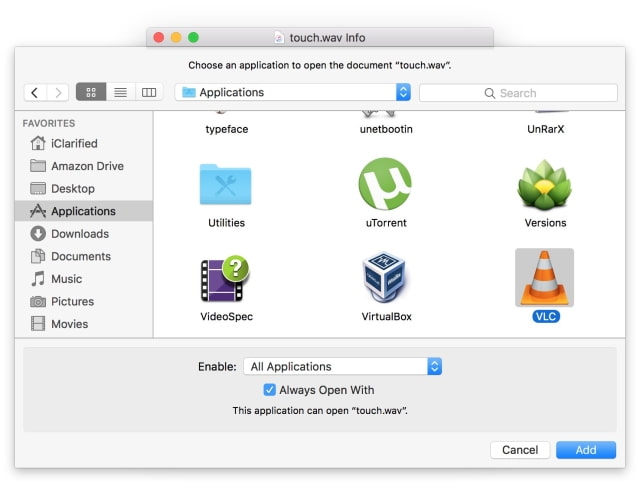
Task: Open iClarified home in sidebar
Action: click(x=84, y=143)
